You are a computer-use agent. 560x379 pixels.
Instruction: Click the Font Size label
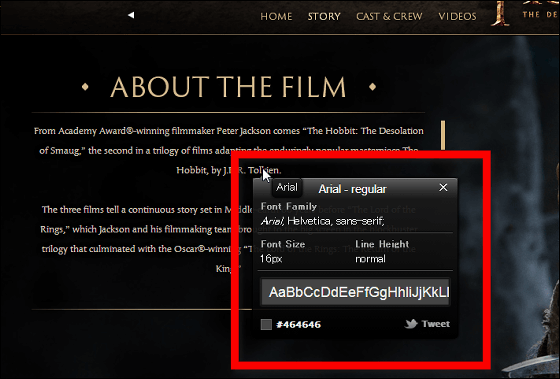pyautogui.click(x=283, y=244)
